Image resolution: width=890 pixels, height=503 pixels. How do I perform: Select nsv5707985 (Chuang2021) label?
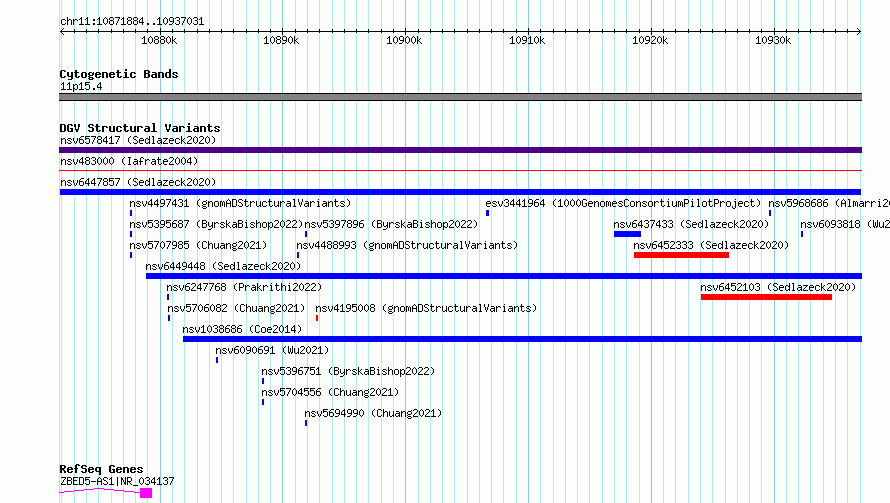198,245
